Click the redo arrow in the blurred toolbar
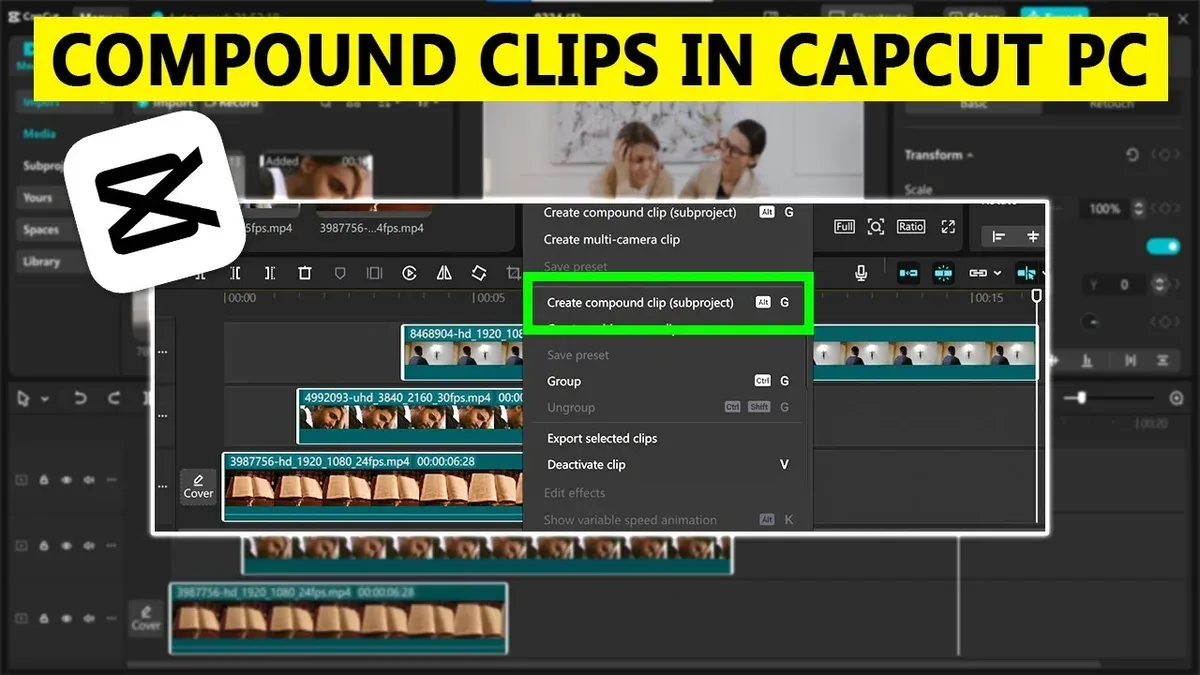 (x=114, y=398)
